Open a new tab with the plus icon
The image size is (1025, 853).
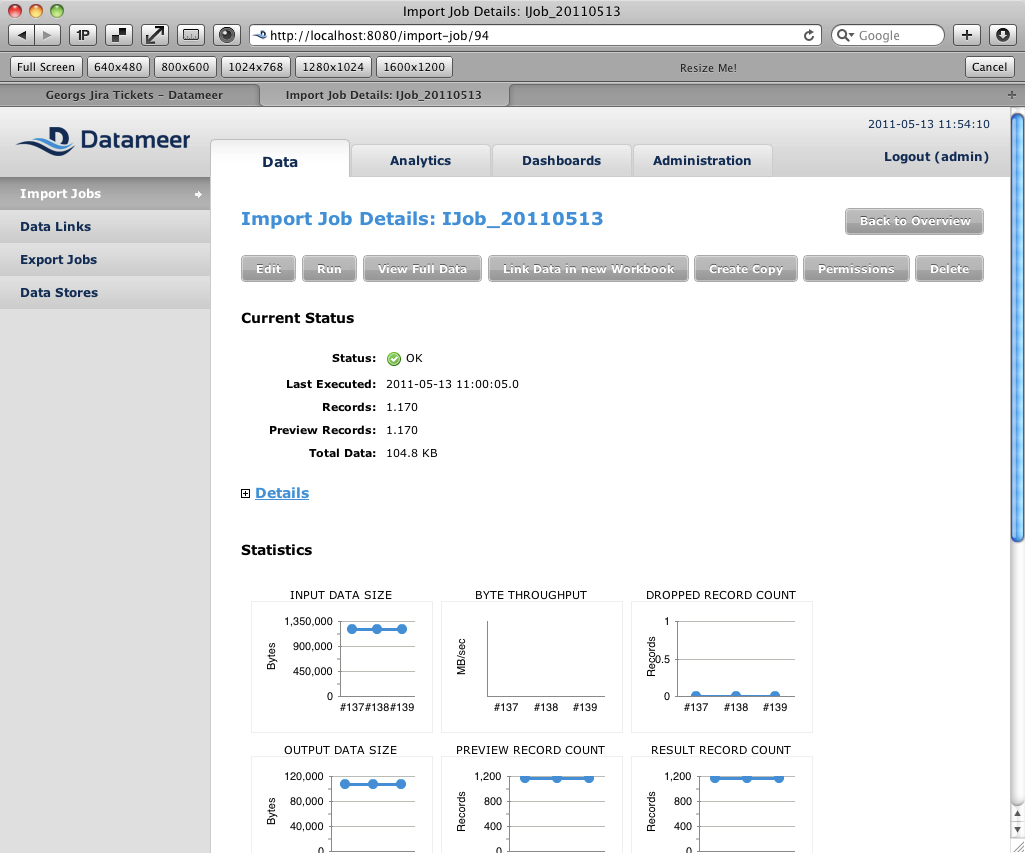pos(1012,95)
